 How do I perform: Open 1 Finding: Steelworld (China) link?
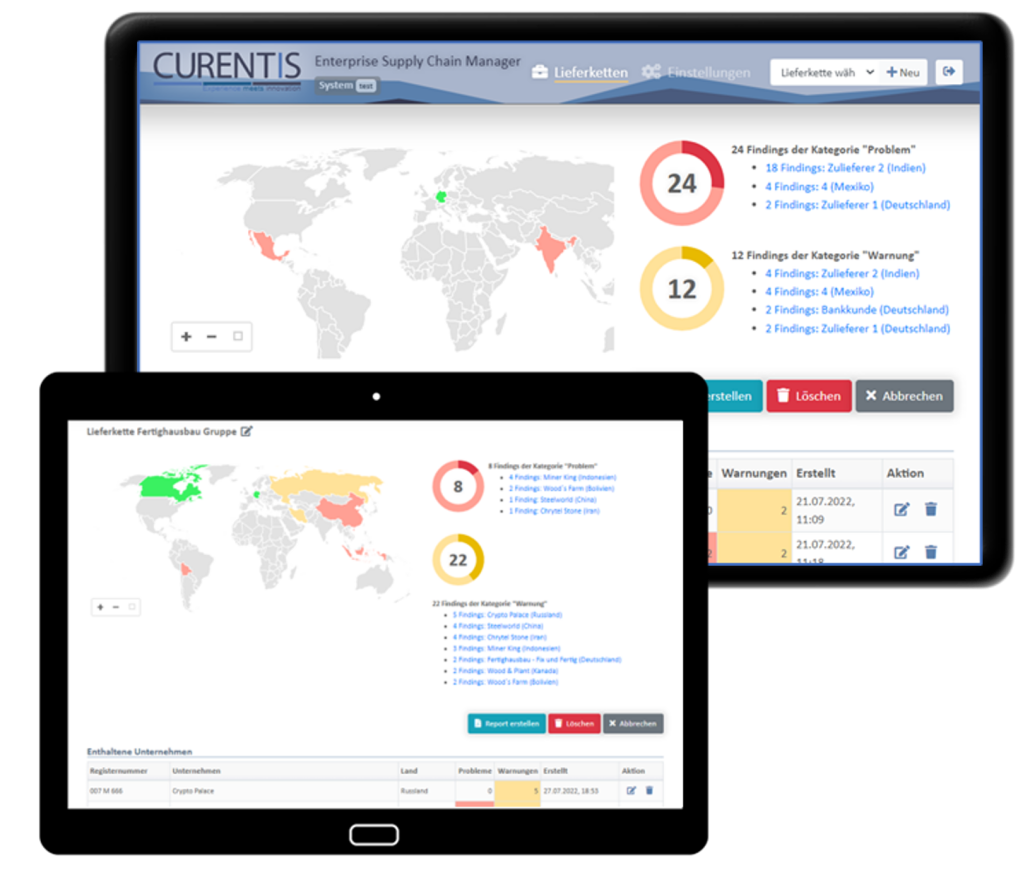[x=552, y=500]
